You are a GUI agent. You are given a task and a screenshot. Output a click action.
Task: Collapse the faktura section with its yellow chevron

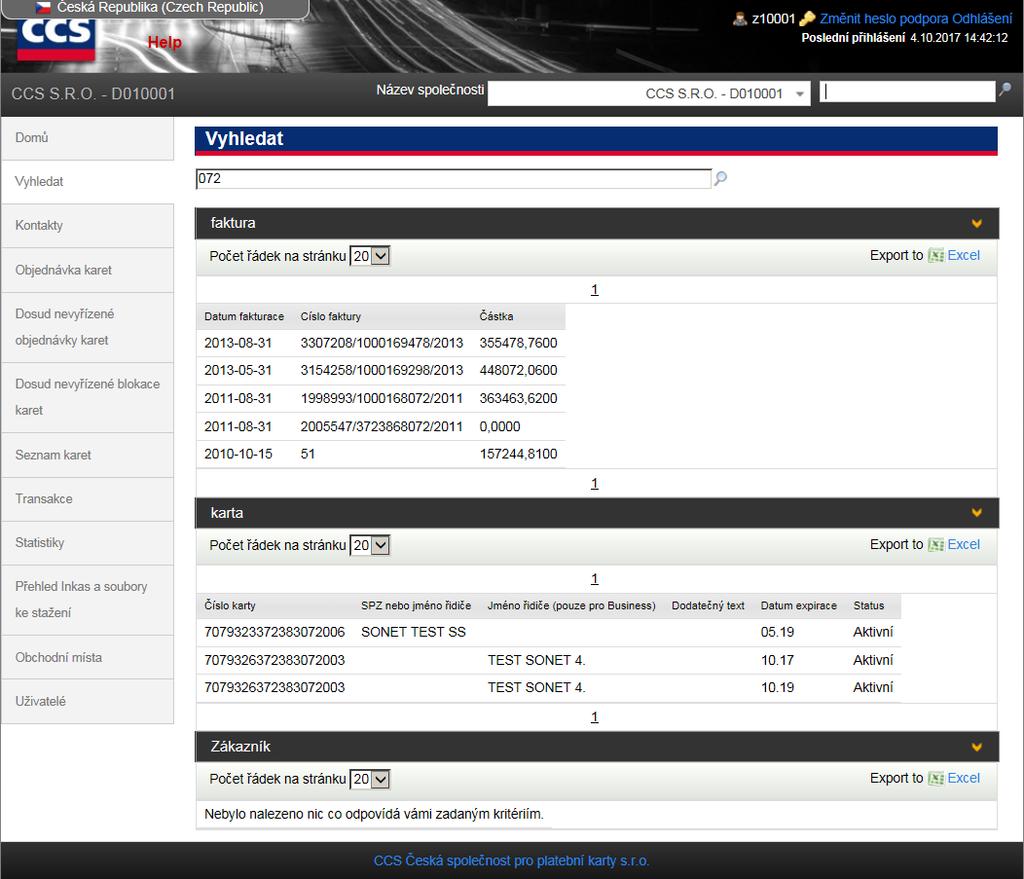coord(976,223)
